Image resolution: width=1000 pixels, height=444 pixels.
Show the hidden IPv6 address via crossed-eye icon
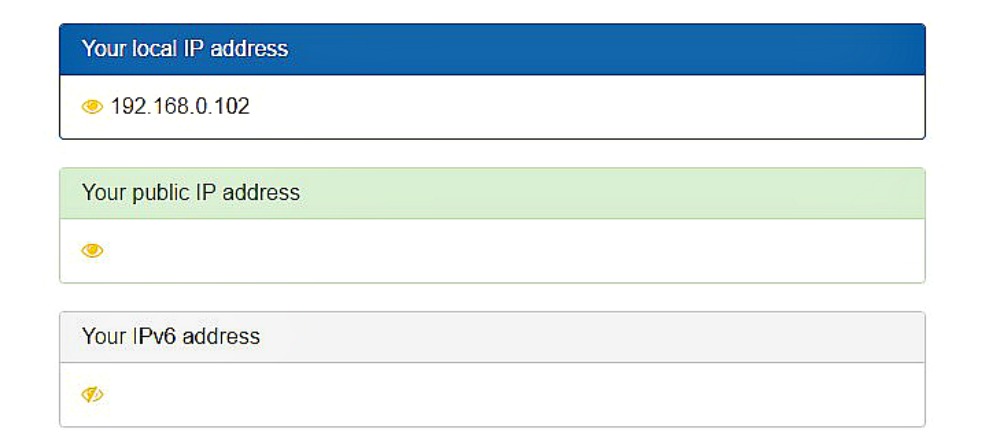(x=92, y=395)
